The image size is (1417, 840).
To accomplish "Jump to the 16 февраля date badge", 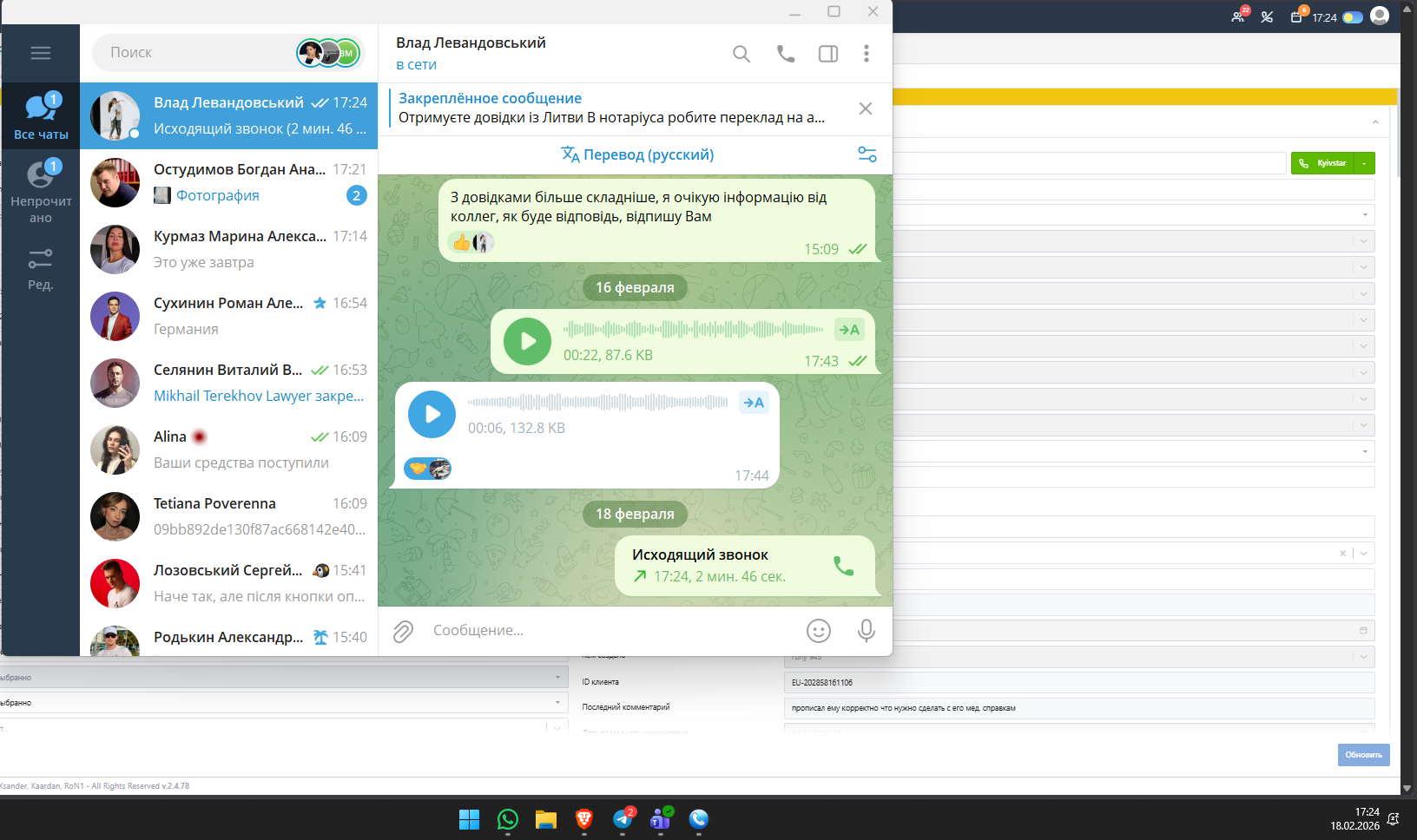I will [x=635, y=287].
